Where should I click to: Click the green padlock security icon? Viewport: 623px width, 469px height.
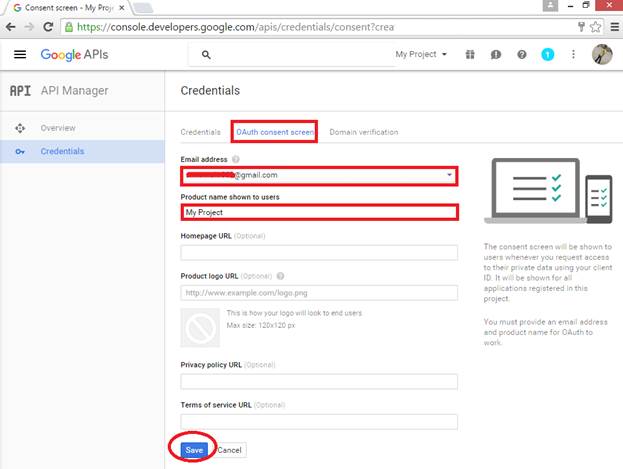pos(69,27)
